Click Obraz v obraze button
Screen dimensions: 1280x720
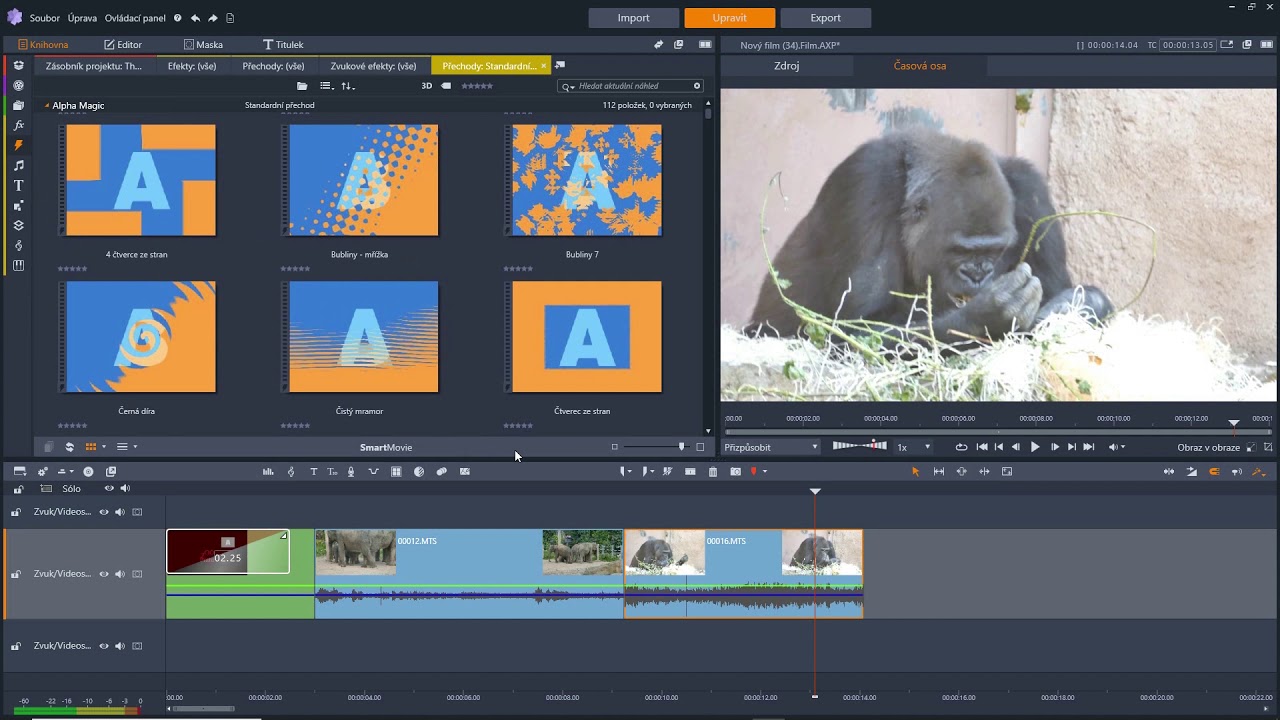click(x=1208, y=447)
